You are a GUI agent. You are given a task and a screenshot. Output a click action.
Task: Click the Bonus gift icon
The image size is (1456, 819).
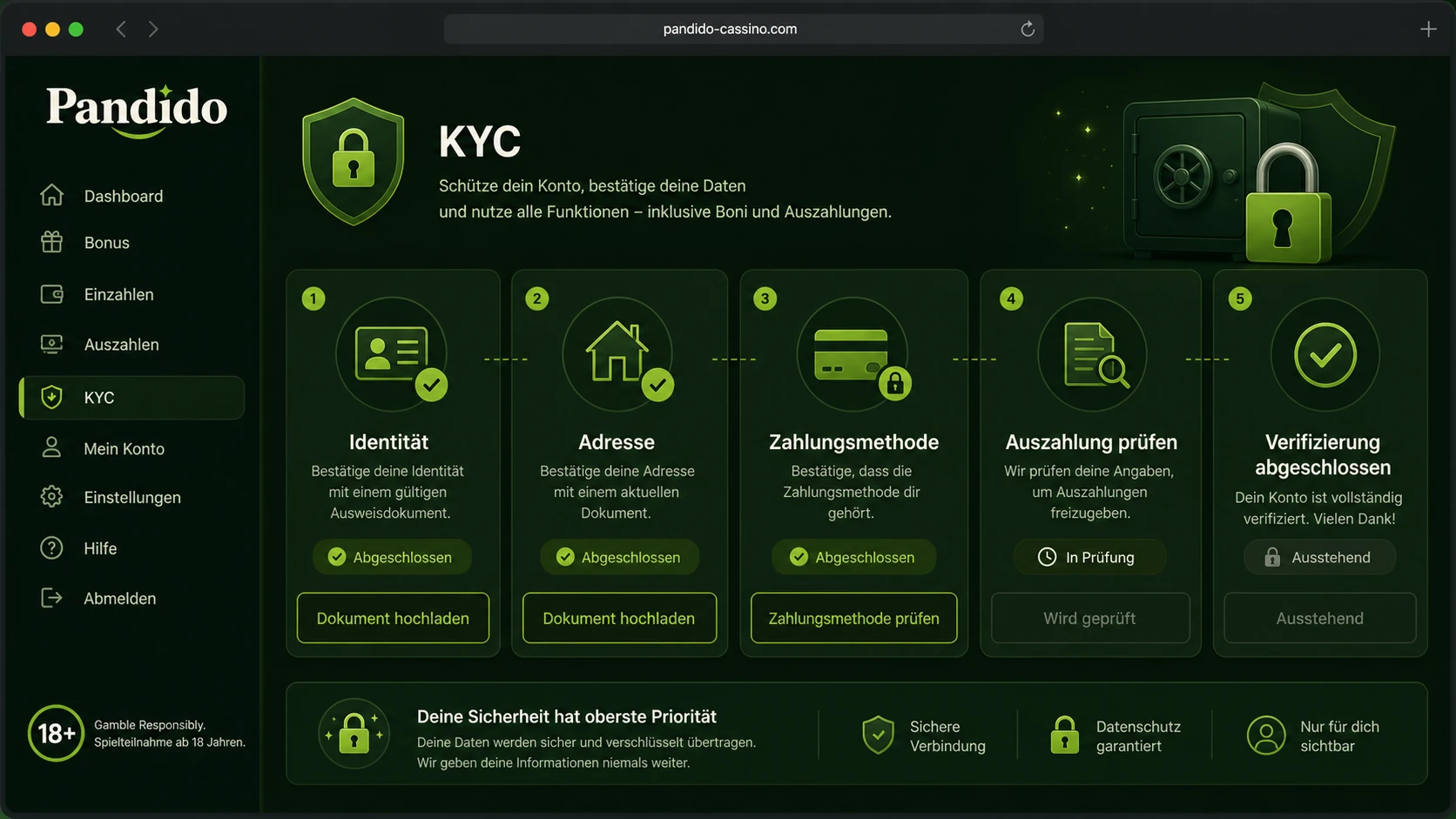click(52, 242)
